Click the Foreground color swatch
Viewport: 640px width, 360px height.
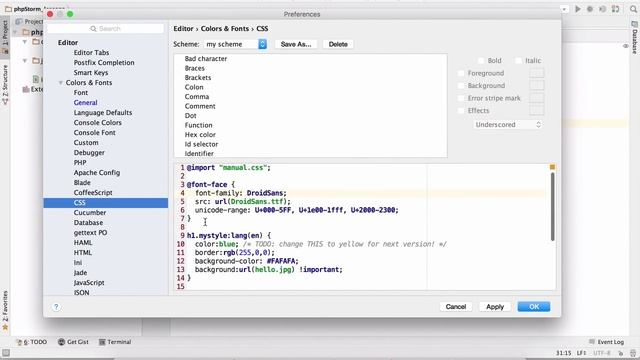[x=537, y=73]
